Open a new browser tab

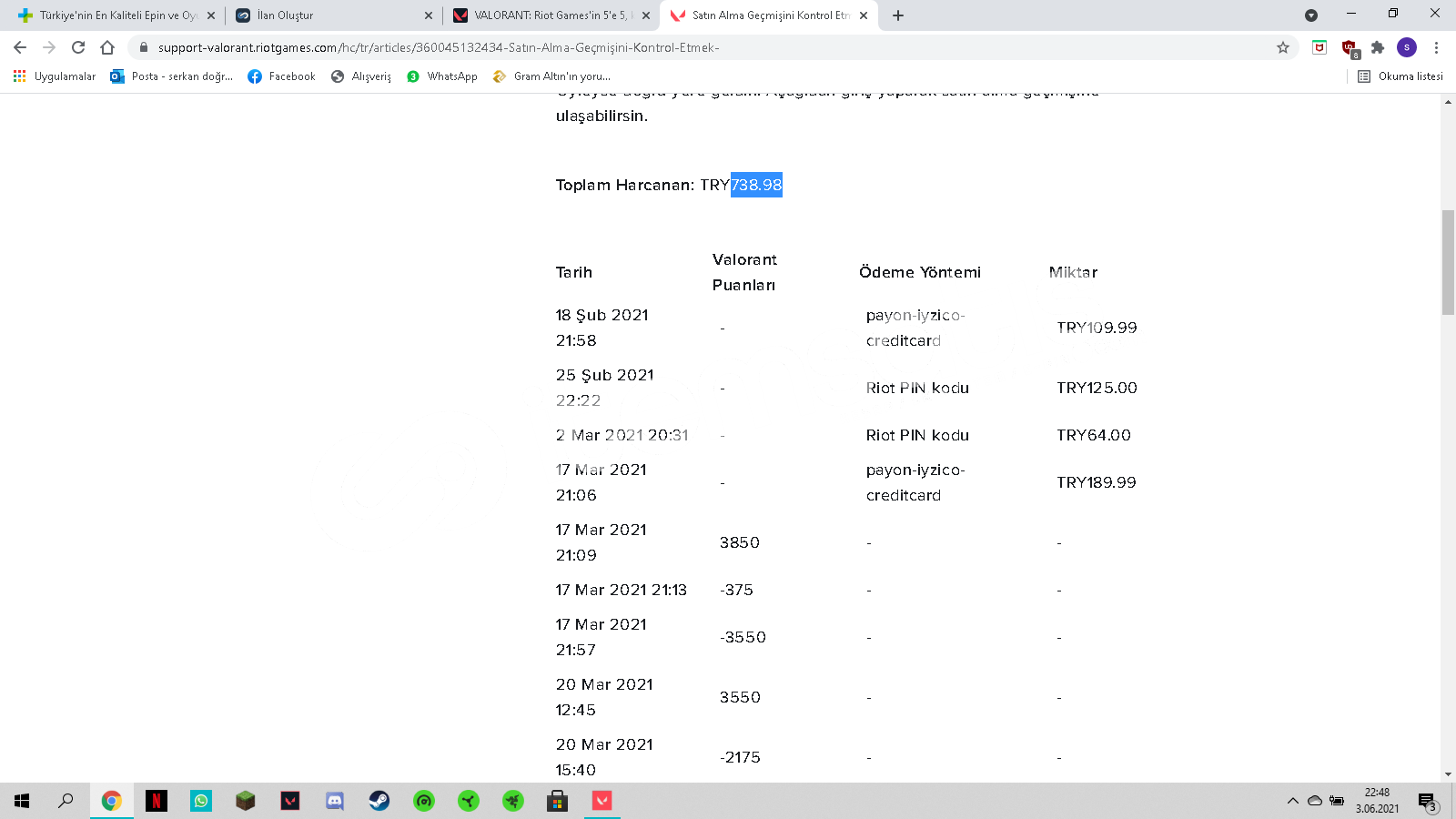(x=898, y=15)
